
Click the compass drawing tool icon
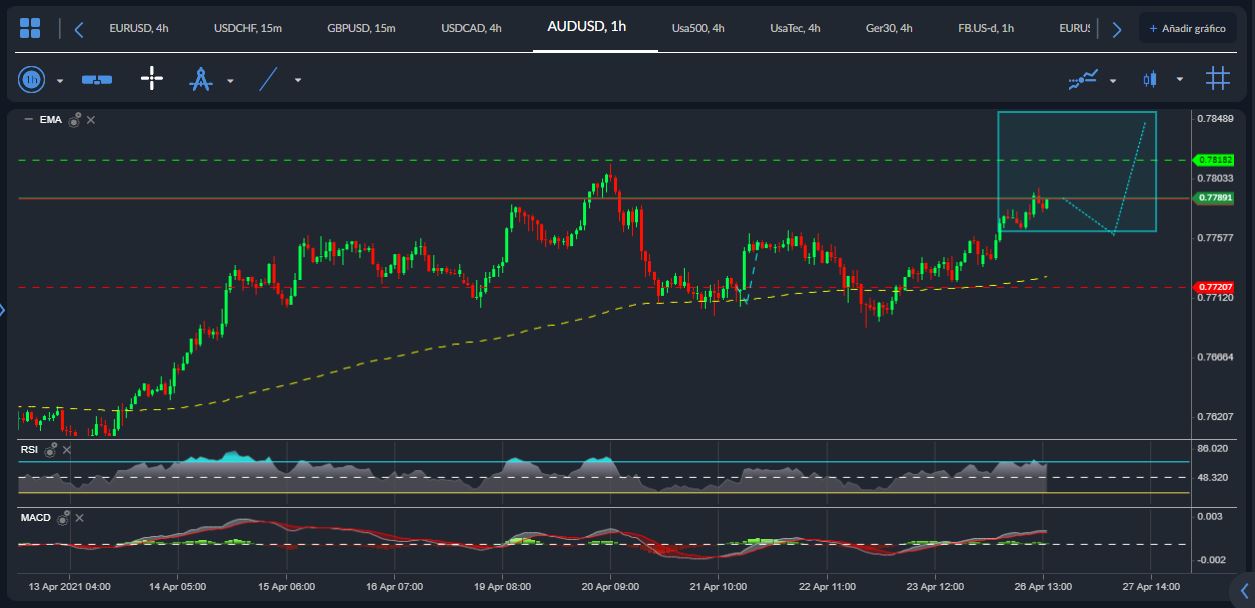click(202, 79)
